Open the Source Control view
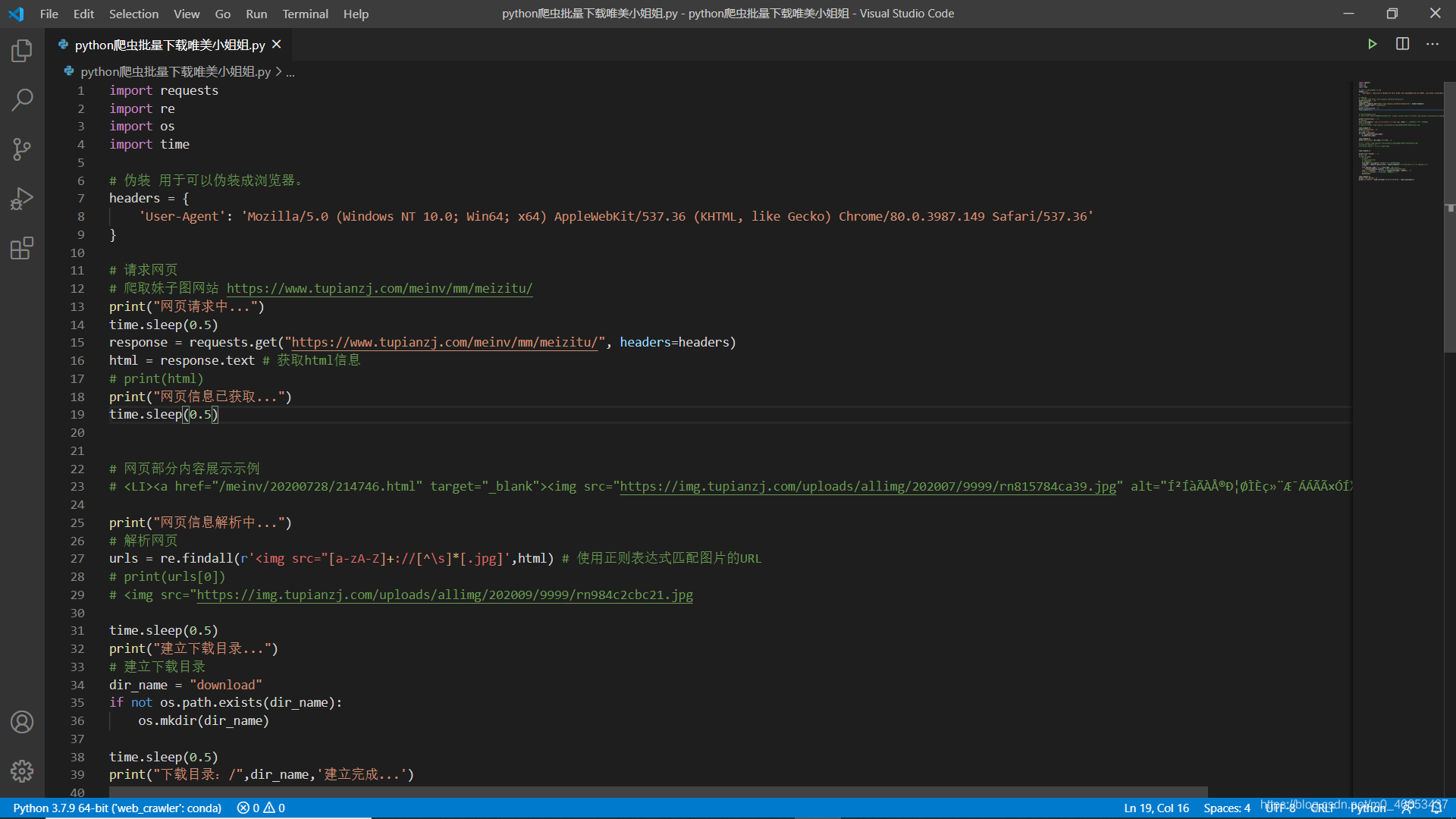This screenshot has width=1456, height=819. coord(22,149)
